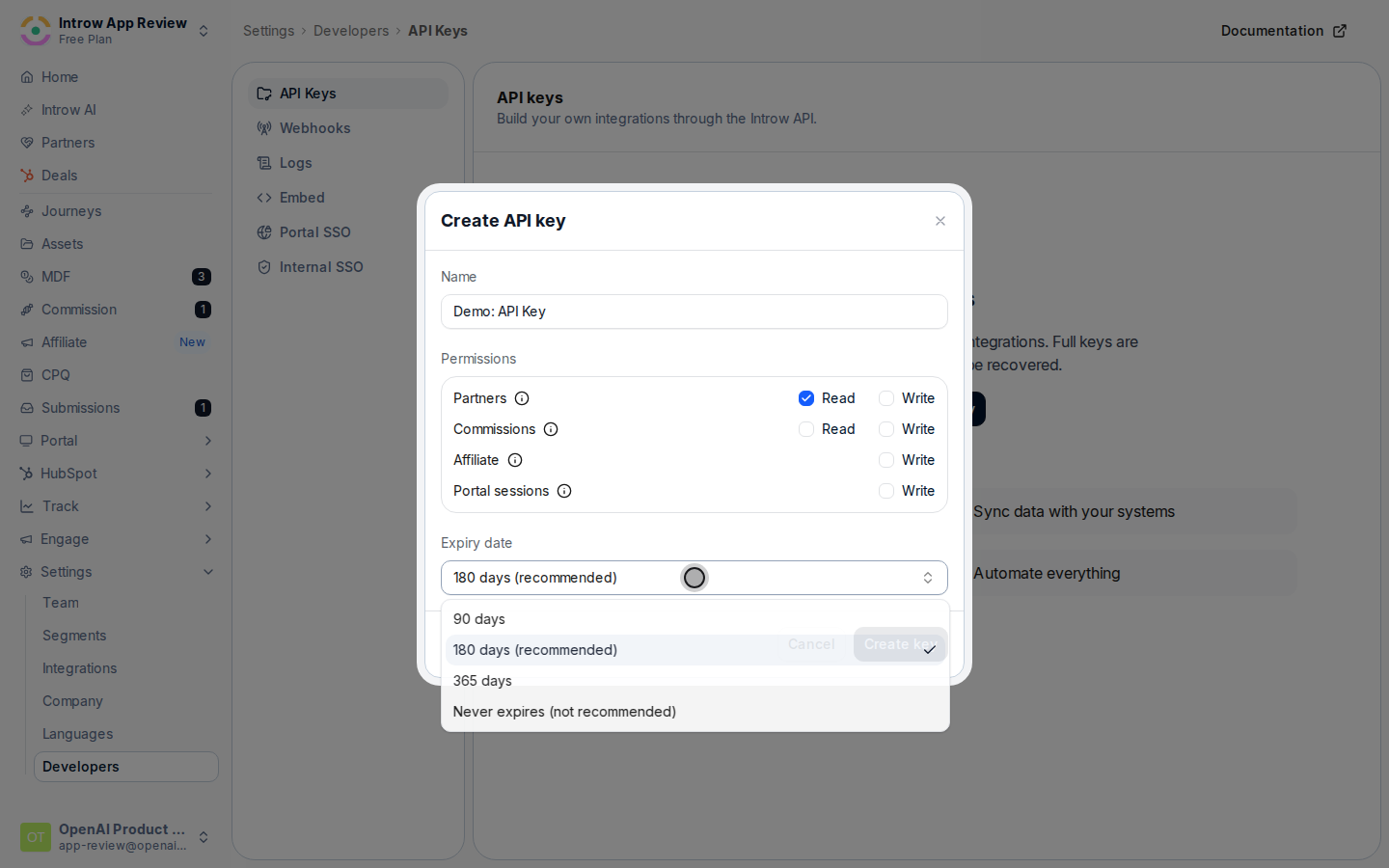
Task: Click the Affiliate permission info icon
Action: tap(515, 460)
